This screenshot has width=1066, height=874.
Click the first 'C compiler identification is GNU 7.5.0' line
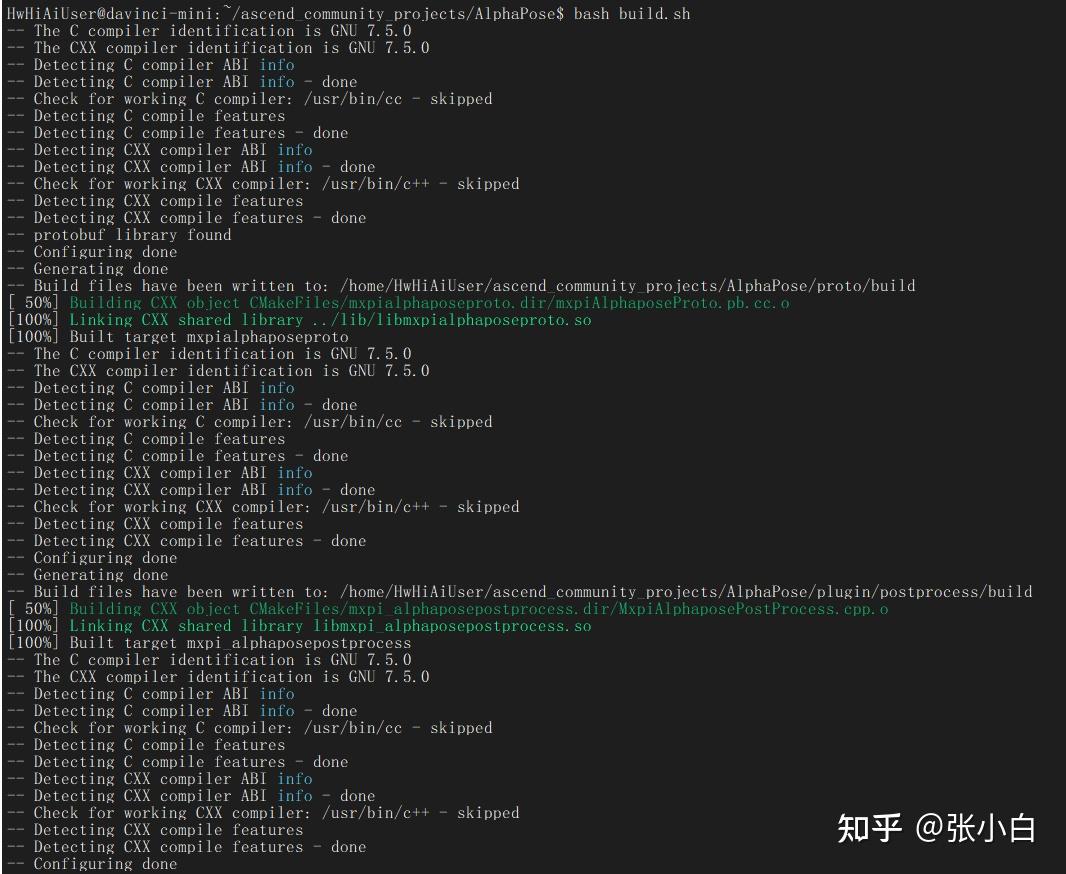[x=222, y=31]
